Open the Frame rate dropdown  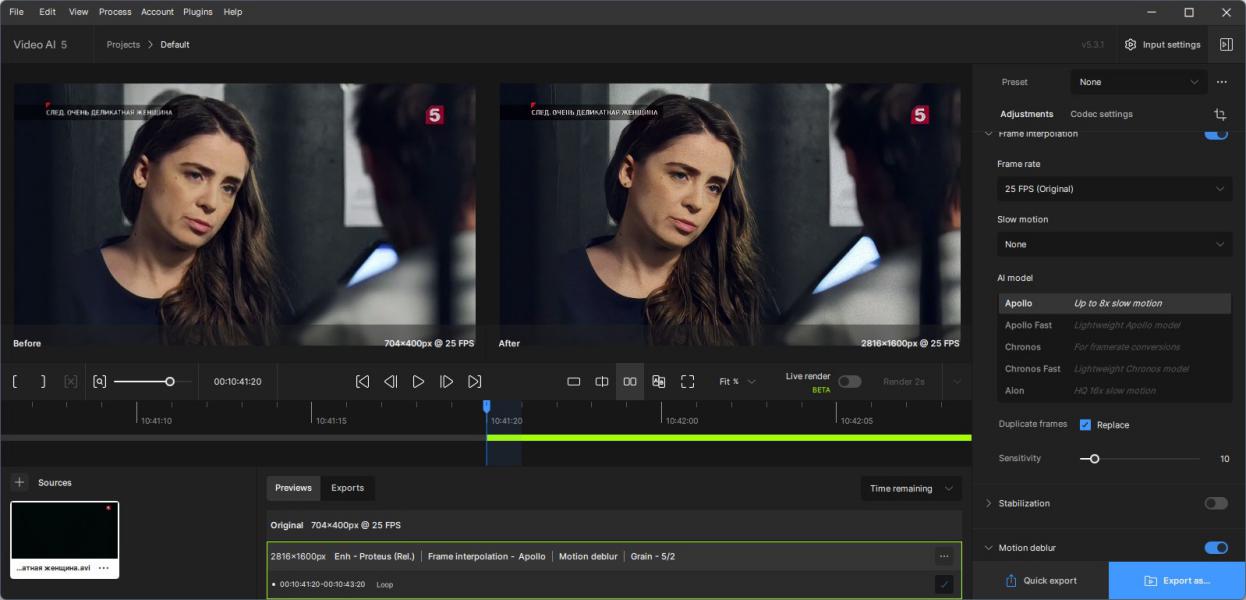pos(1114,189)
